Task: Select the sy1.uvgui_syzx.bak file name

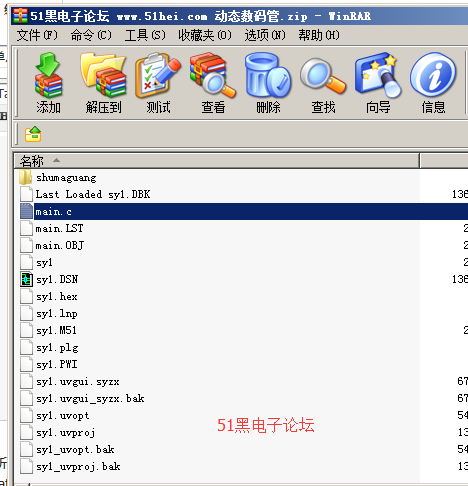Action: 90,398
